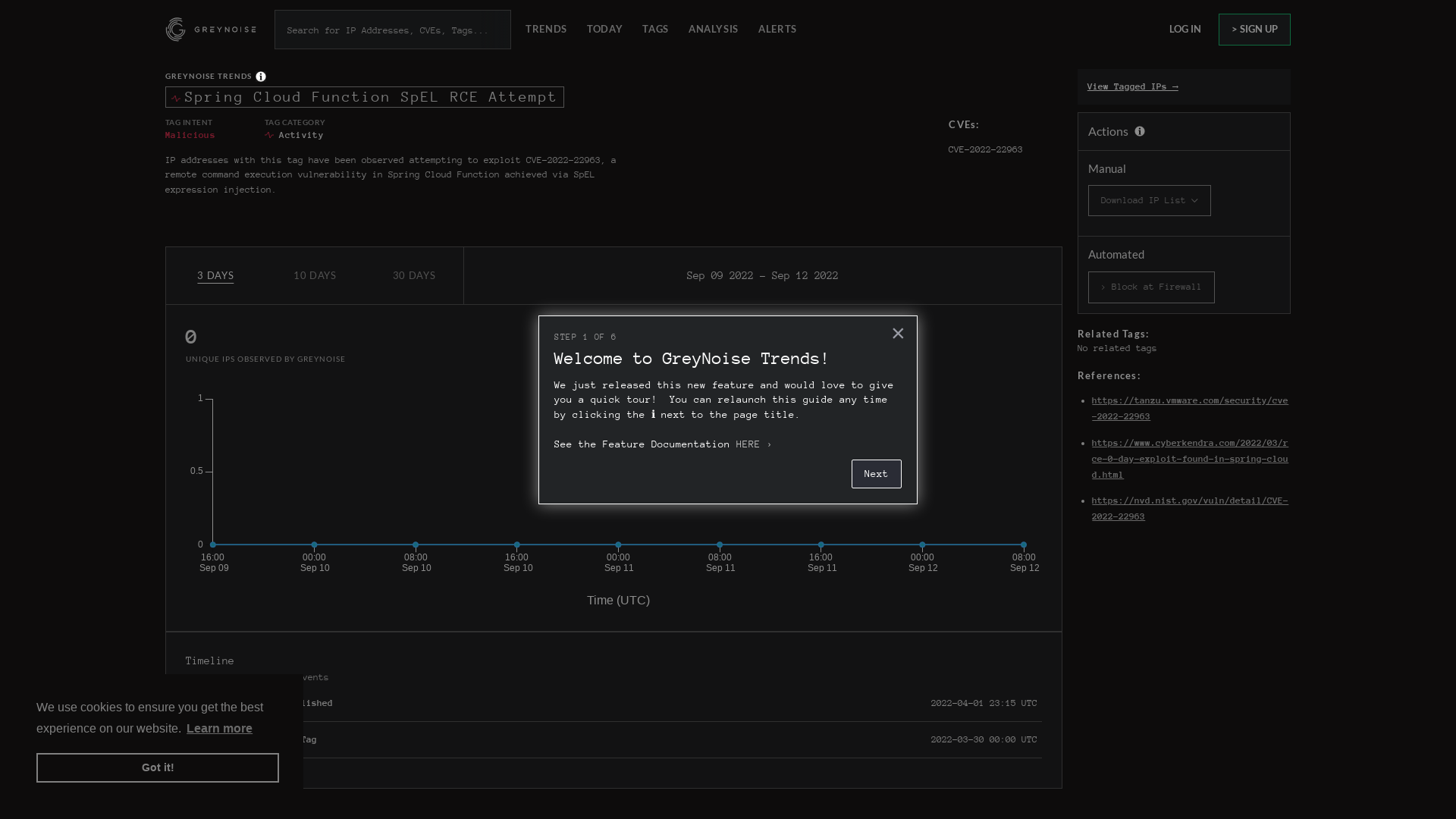Screen dimensions: 1456x819
Task: Click the chart data point at 16:00 Sep 09
Action: [x=213, y=544]
